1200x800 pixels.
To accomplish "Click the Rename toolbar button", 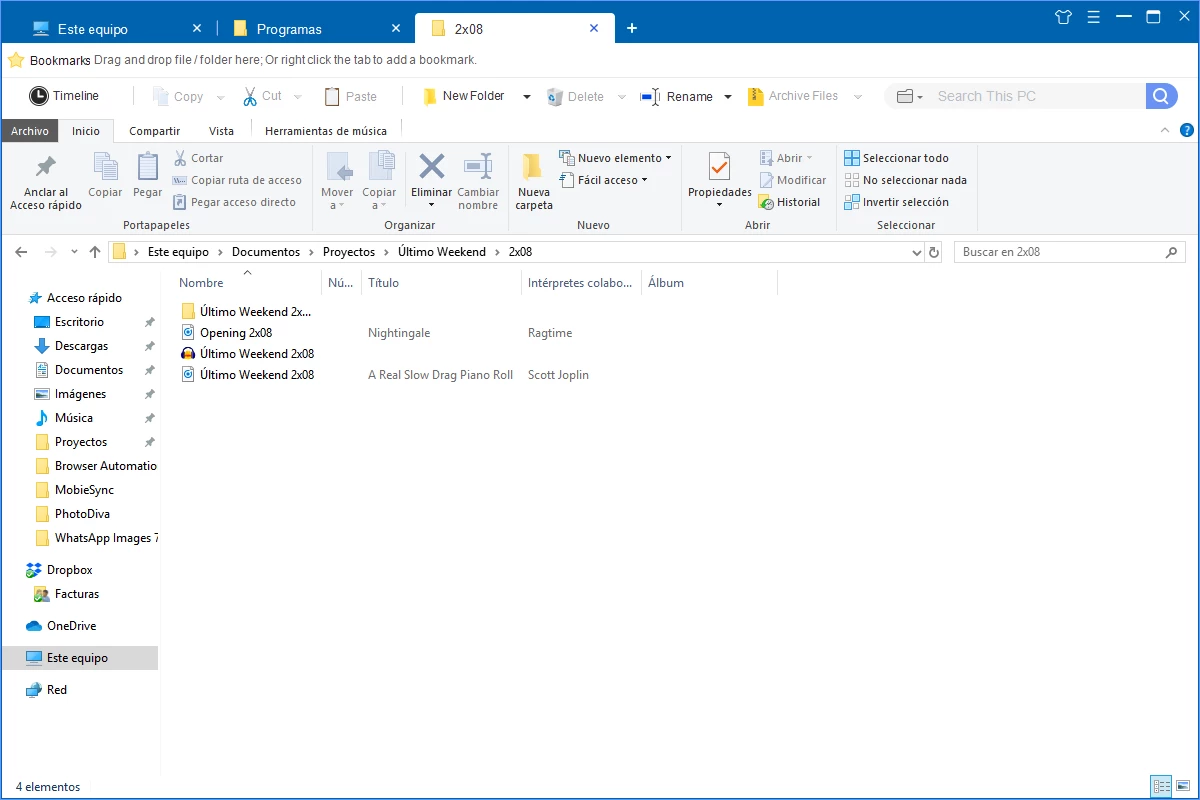I will [x=677, y=97].
